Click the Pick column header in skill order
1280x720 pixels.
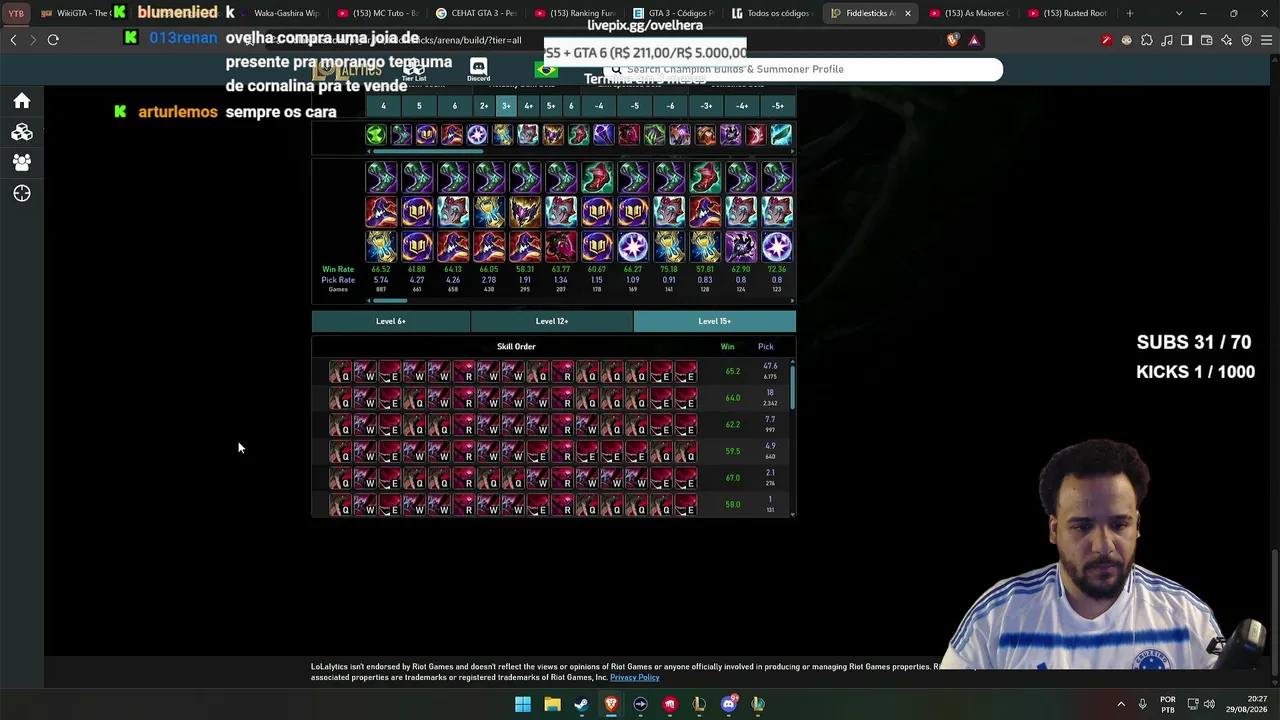click(766, 347)
